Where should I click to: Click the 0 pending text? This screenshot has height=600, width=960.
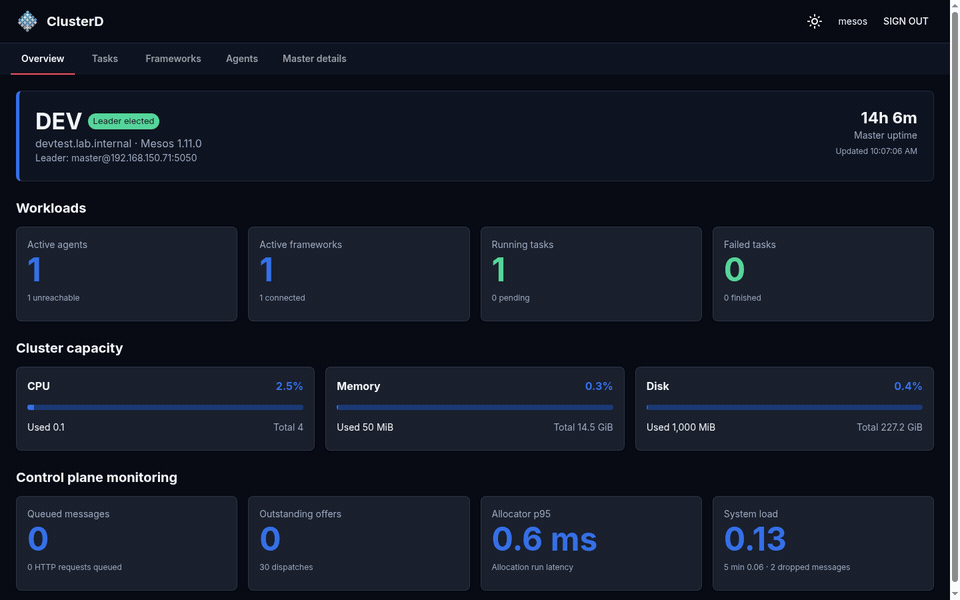pyautogui.click(x=511, y=298)
